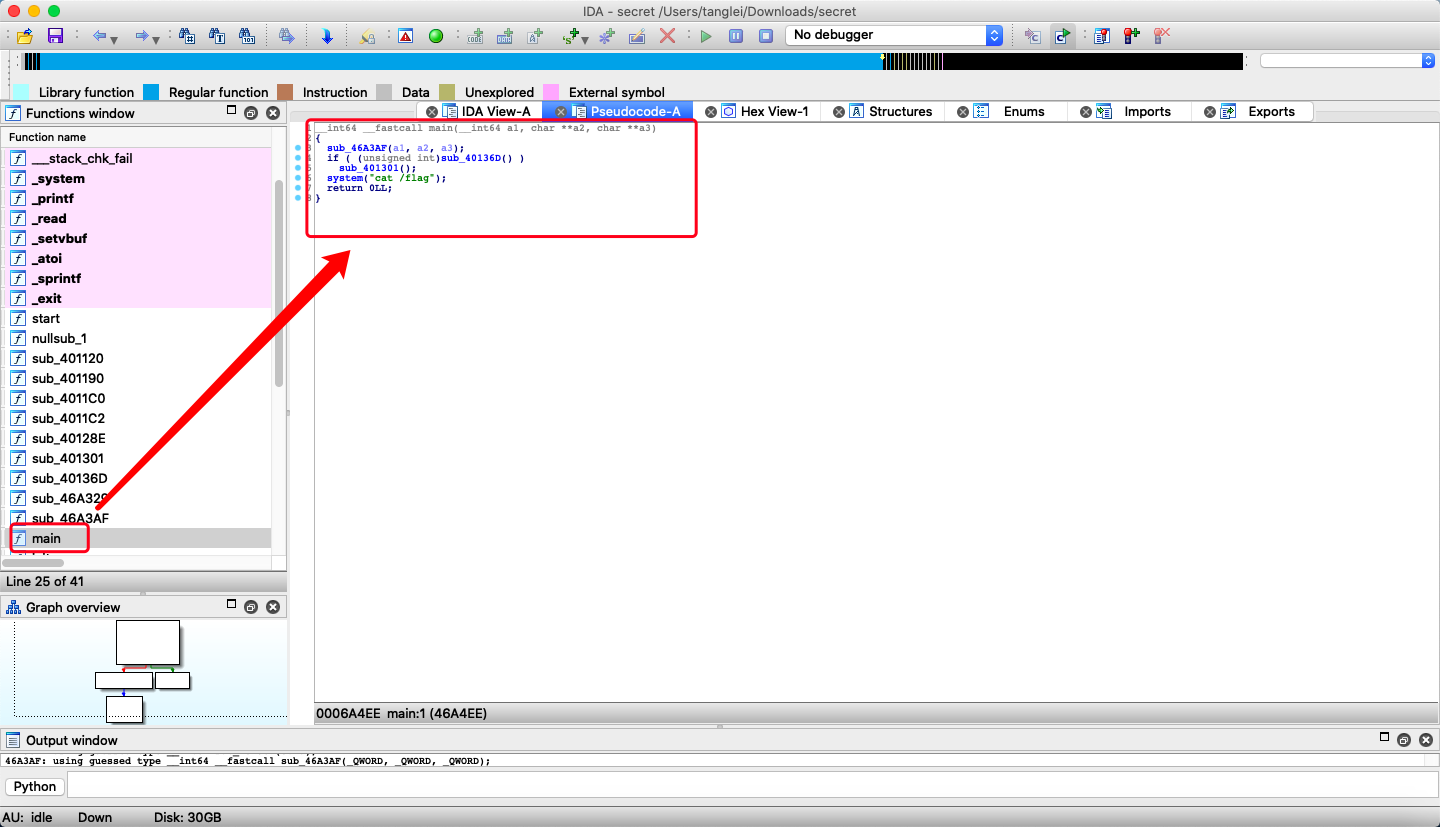1440x827 pixels.
Task: Click the binoculars search immediate value icon
Action: click(186, 36)
